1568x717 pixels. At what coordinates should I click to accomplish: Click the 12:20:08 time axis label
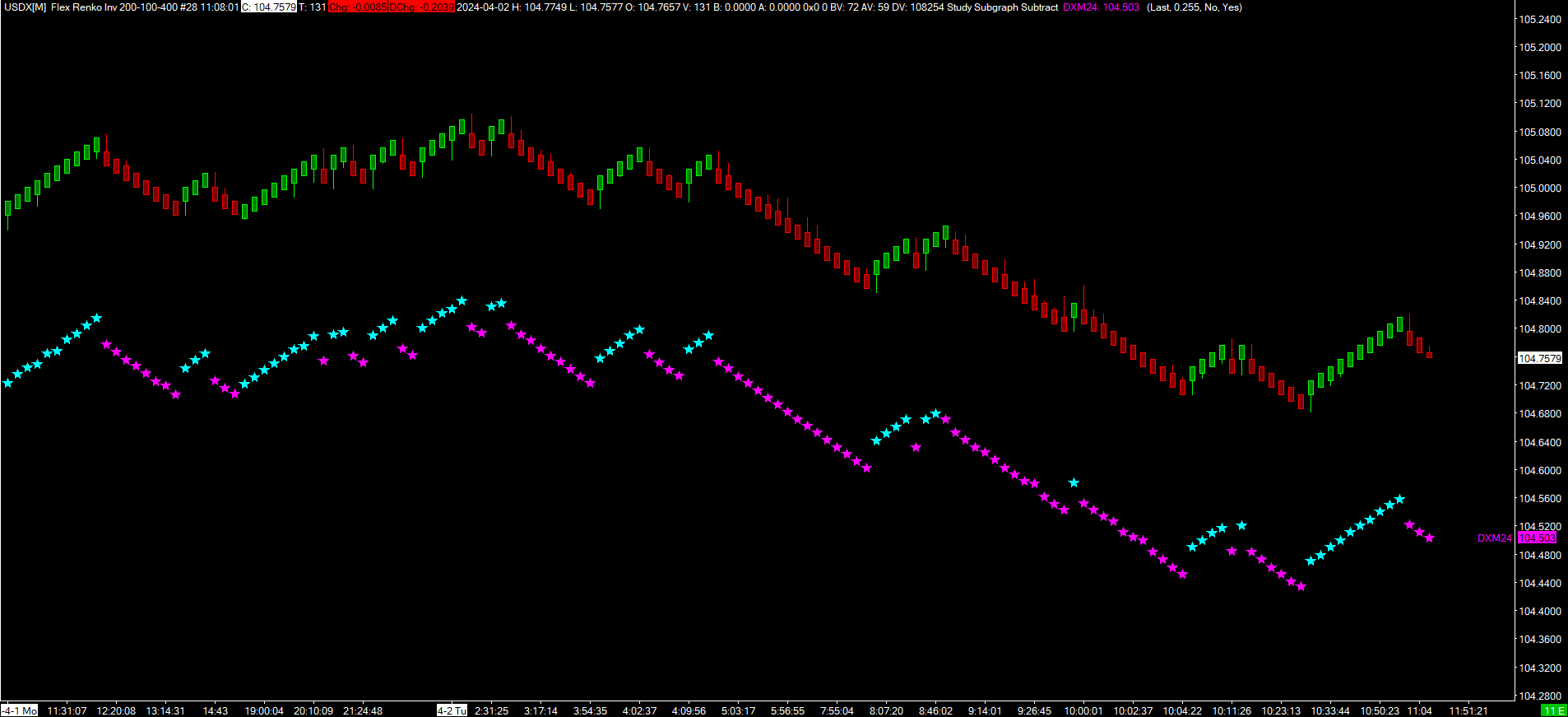point(116,710)
